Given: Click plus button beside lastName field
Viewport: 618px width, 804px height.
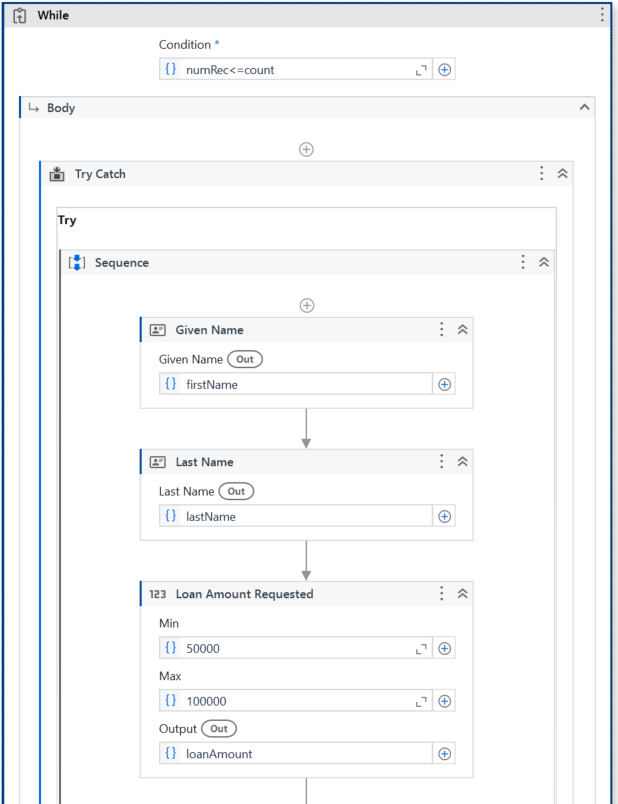Looking at the screenshot, I should 445,517.
